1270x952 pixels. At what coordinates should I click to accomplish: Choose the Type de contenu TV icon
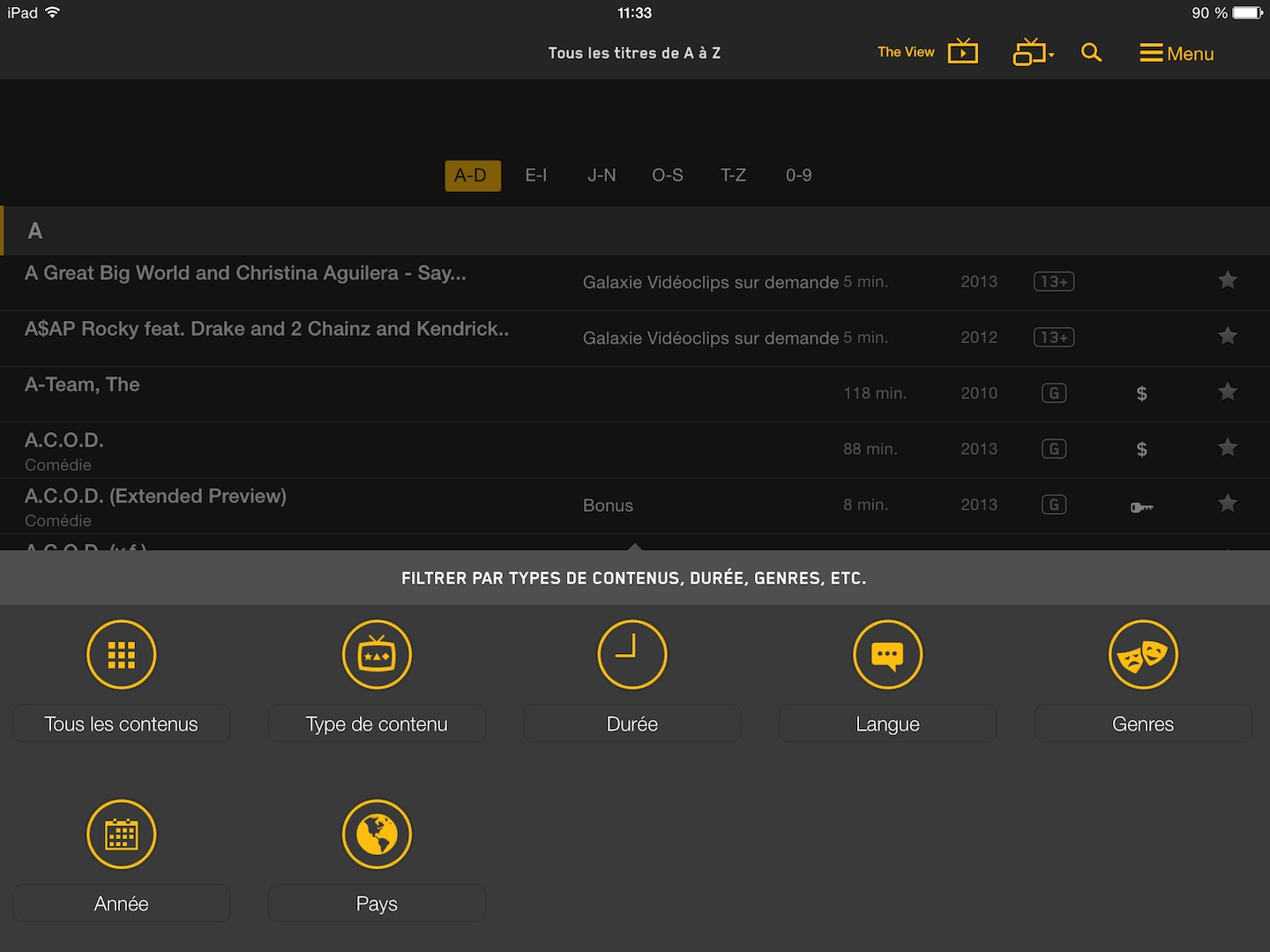pos(377,655)
